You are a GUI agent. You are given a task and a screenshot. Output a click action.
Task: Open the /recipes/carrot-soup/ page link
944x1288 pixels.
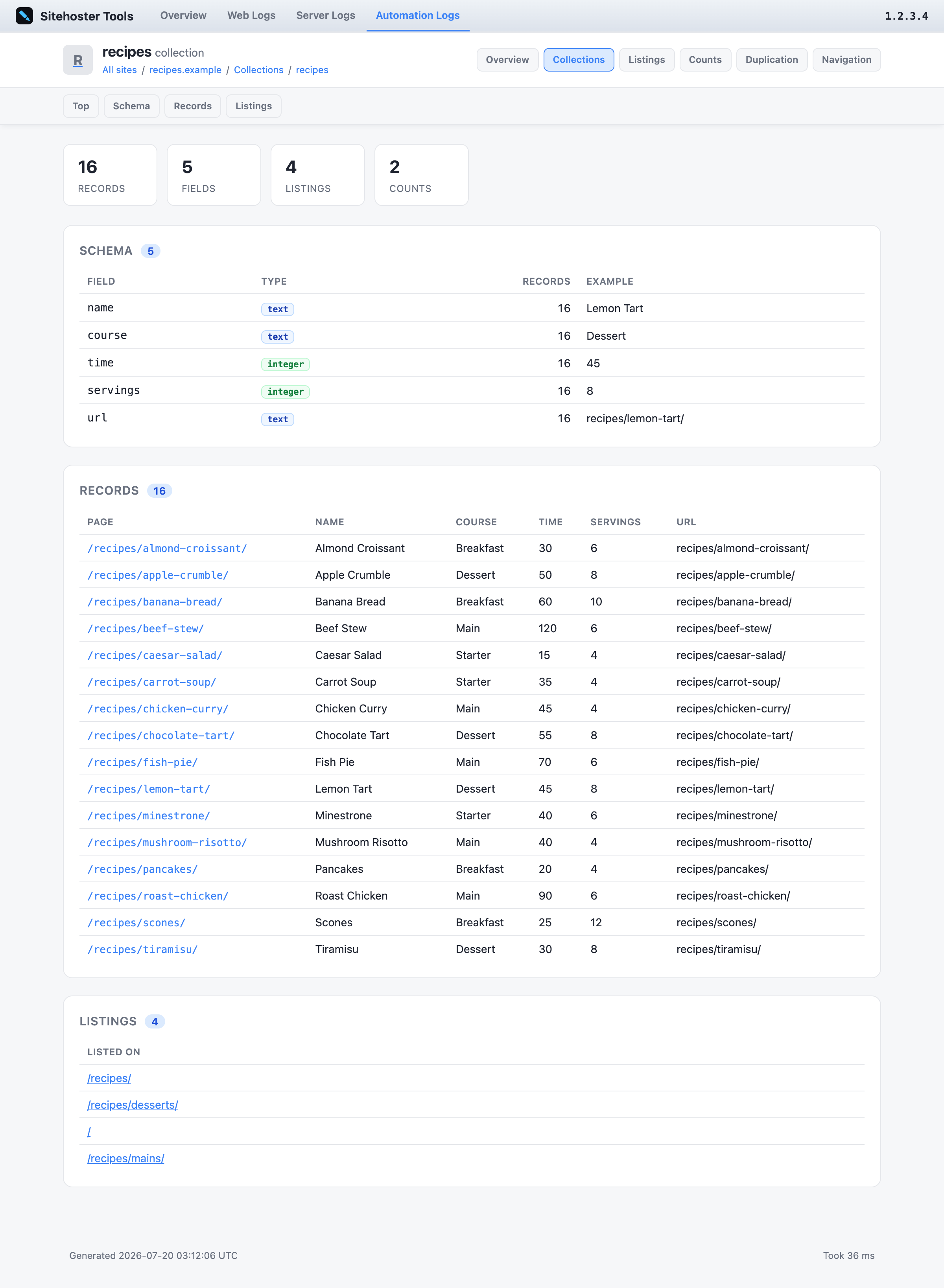pyautogui.click(x=151, y=682)
